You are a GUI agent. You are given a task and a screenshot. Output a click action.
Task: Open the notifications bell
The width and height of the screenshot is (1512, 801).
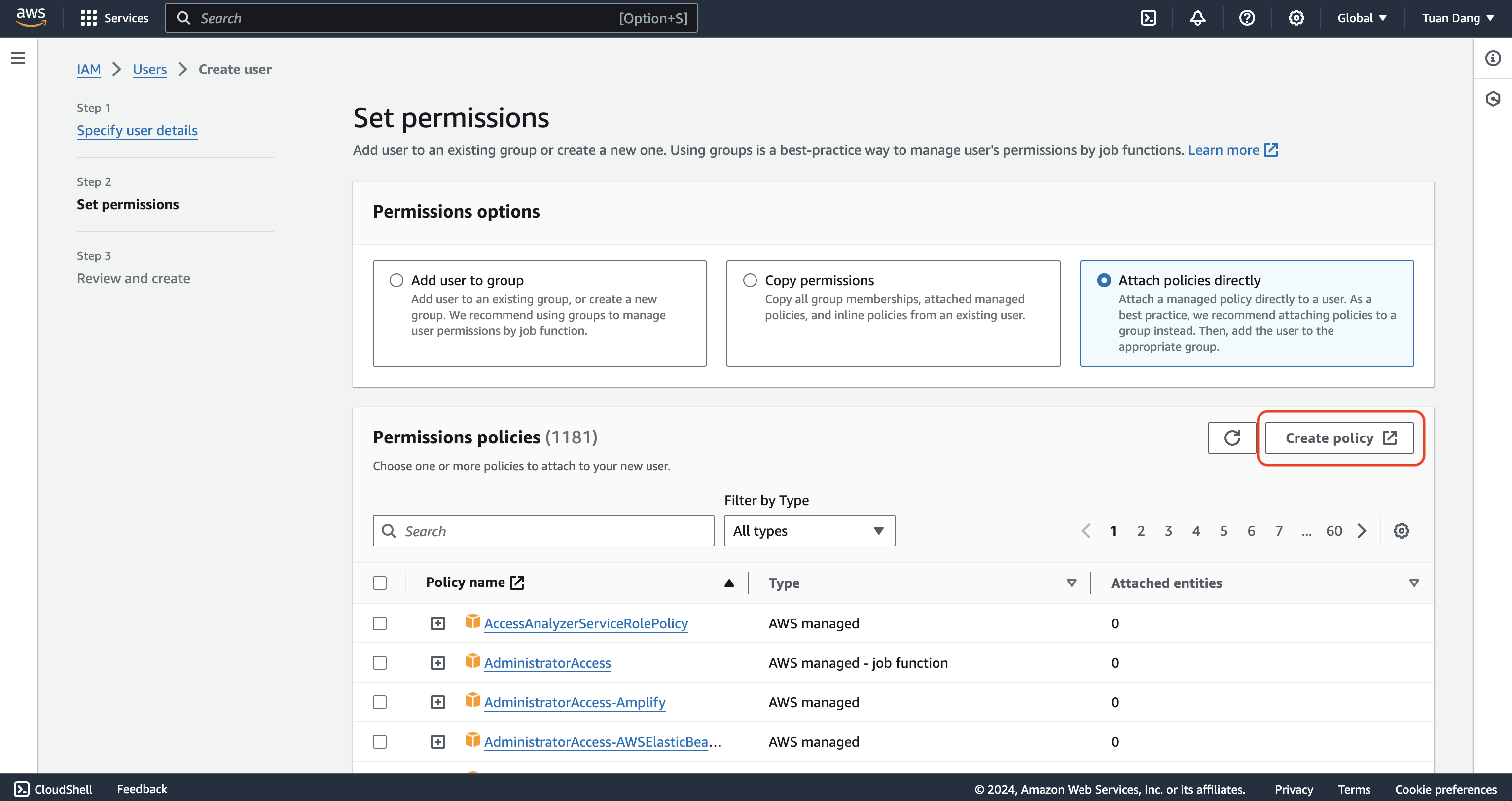click(1197, 18)
